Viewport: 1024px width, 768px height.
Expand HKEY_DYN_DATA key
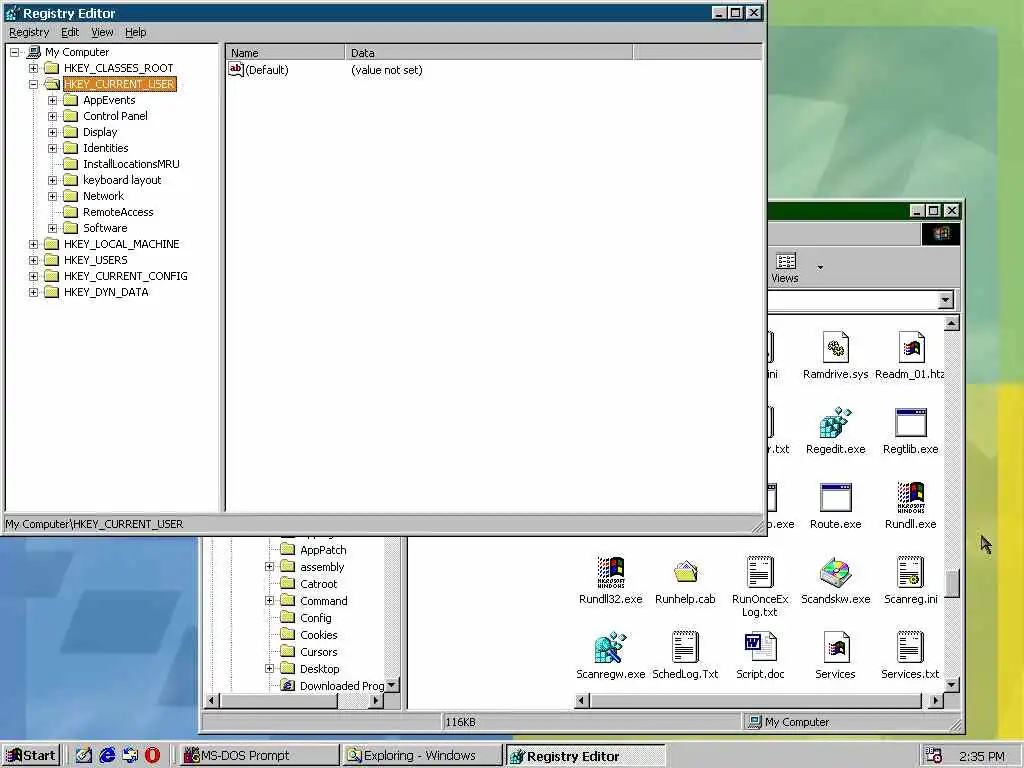pos(33,292)
